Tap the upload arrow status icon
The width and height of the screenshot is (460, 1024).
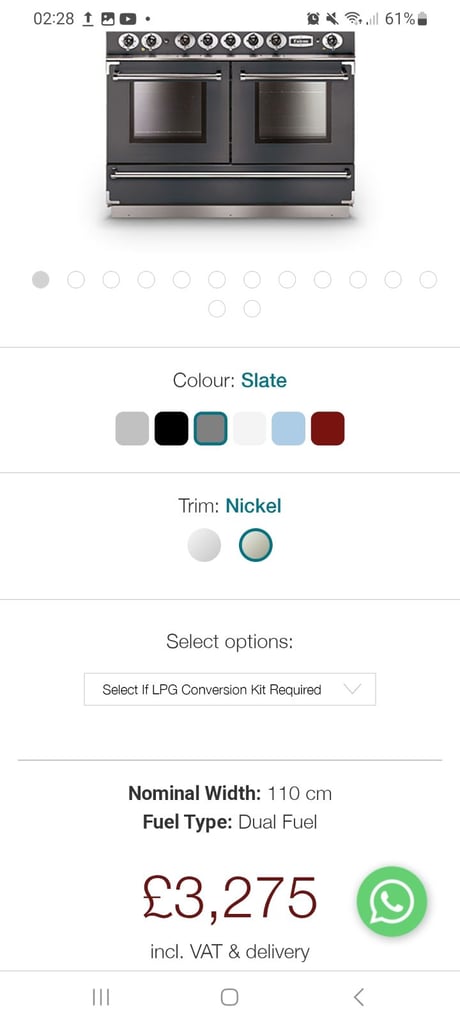(x=88, y=19)
